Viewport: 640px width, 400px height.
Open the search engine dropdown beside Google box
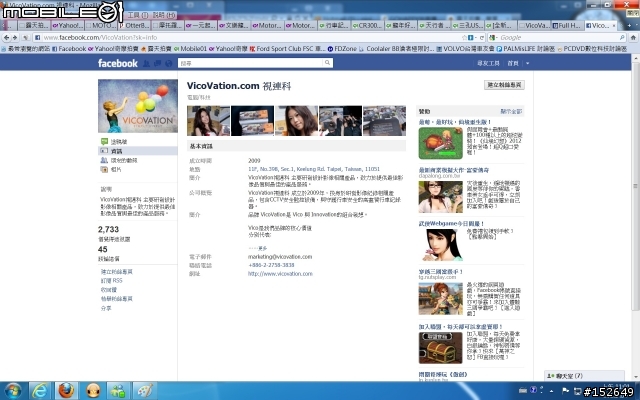pos(493,37)
